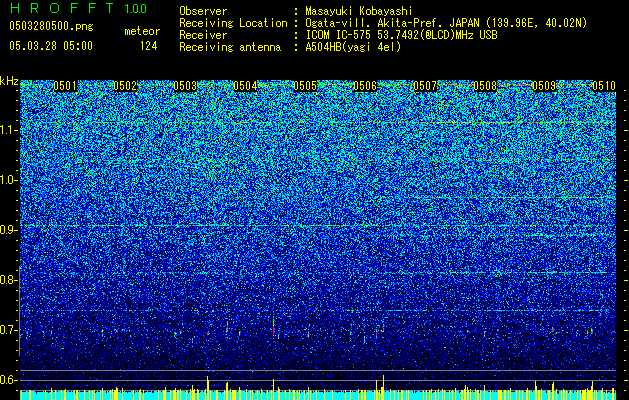Click the 1.1 kHz axis tick label
629x400 pixels.
point(9,130)
